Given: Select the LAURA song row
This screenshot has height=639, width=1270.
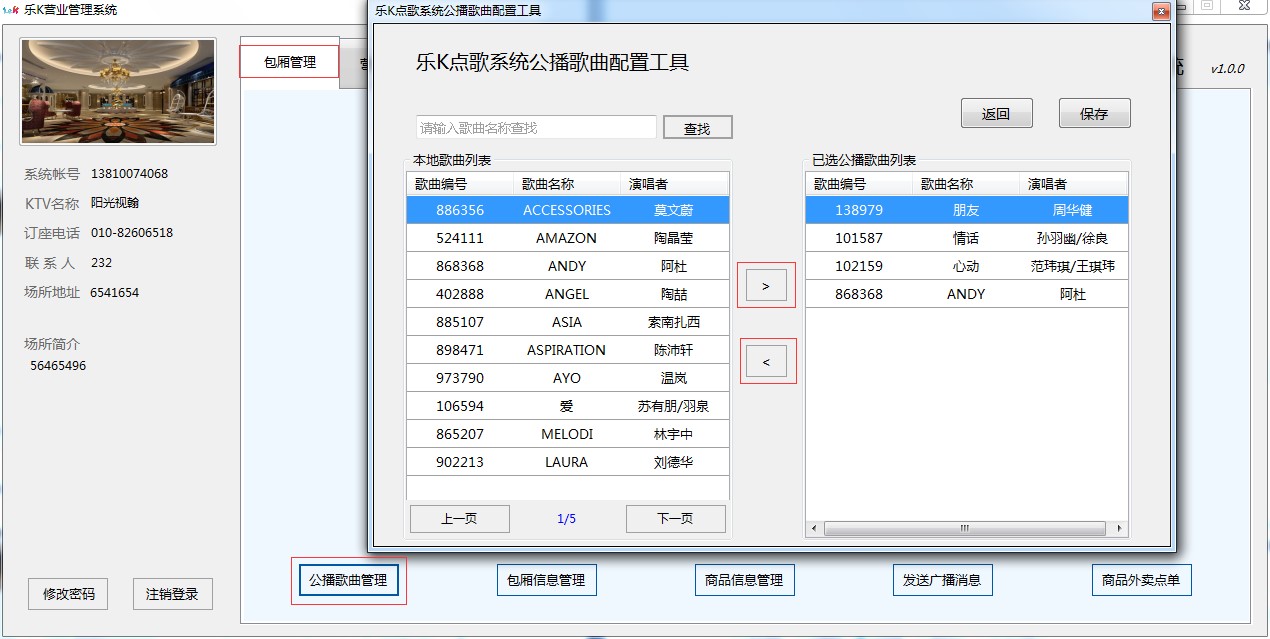Looking at the screenshot, I should pos(567,462).
